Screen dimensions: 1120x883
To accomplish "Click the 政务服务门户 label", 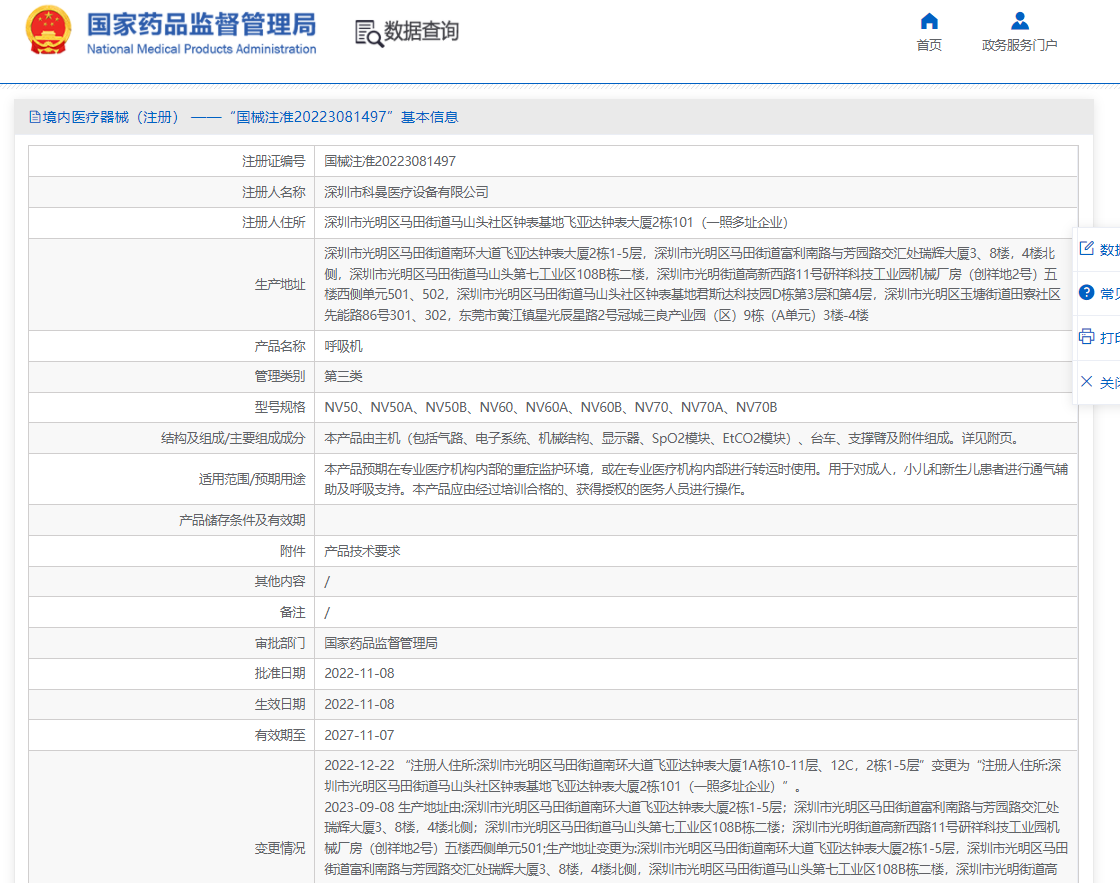I will (1020, 45).
